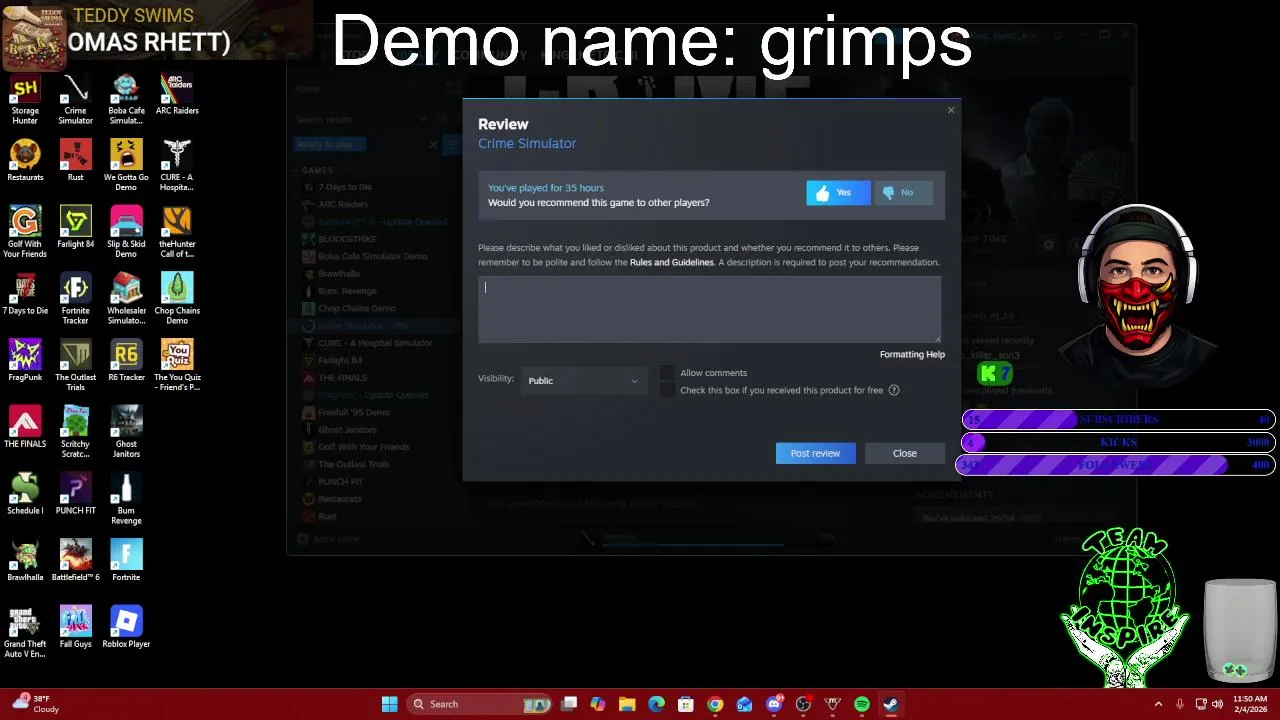Open the weather widget showing 38°F Cloudy
1280x720 pixels.
[x=38, y=704]
